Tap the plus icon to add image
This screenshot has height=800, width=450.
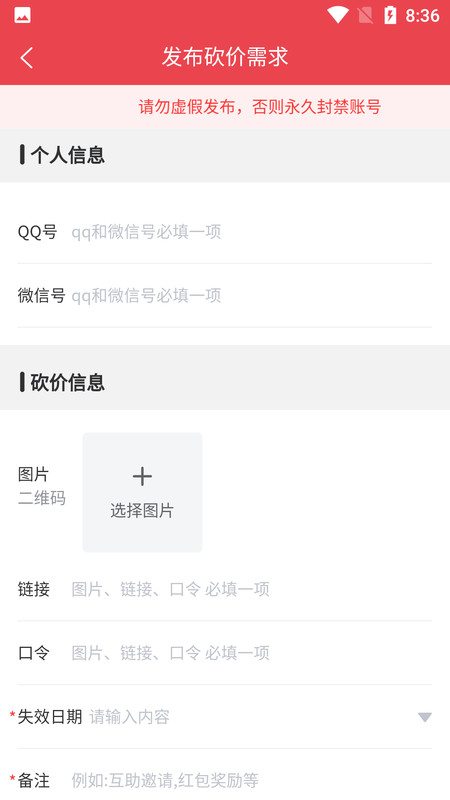(x=142, y=477)
